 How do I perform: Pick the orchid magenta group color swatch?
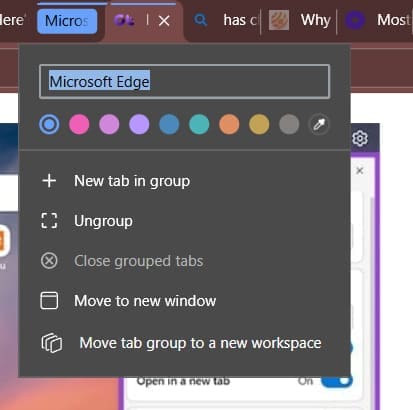pyautogui.click(x=109, y=124)
